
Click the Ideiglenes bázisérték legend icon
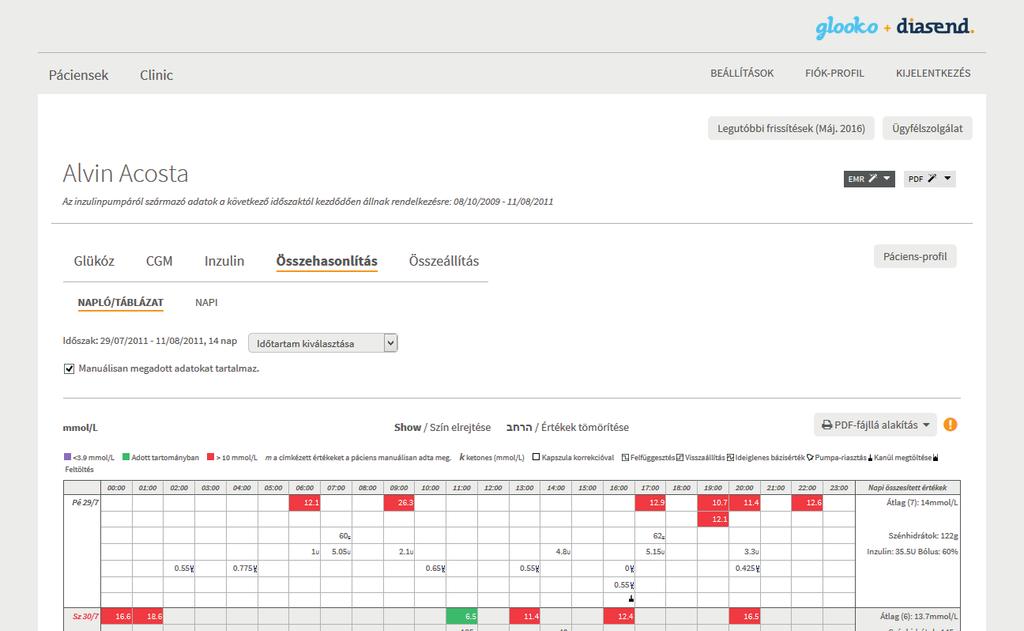pyautogui.click(x=731, y=457)
